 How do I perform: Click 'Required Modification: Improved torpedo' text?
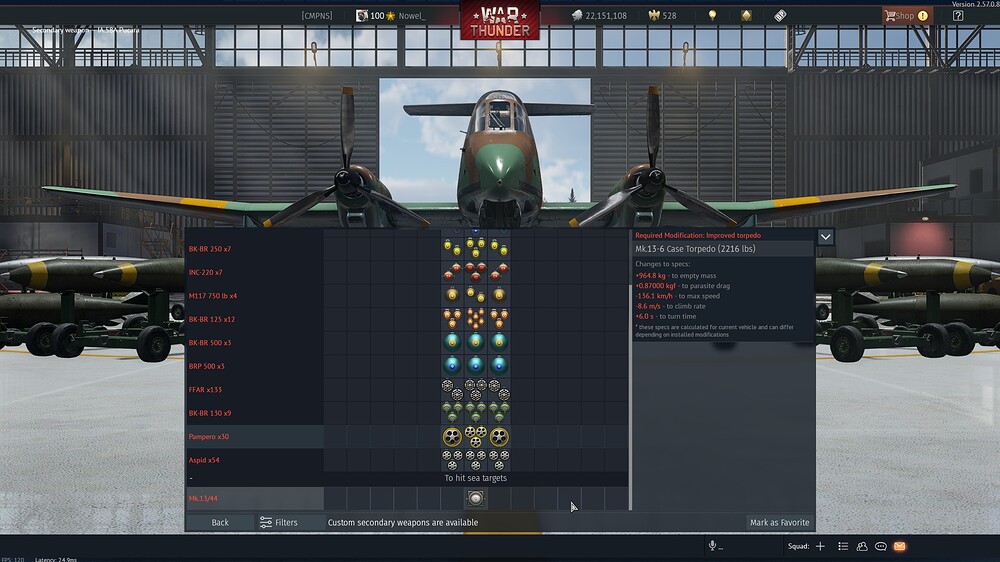[x=698, y=235]
